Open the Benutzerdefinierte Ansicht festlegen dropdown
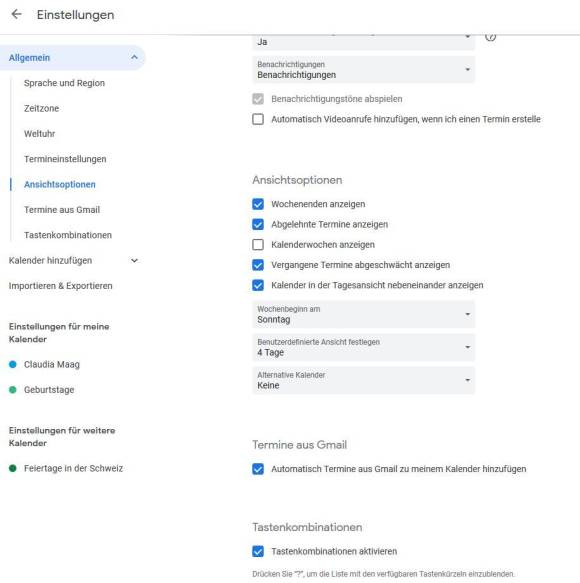 click(x=364, y=347)
